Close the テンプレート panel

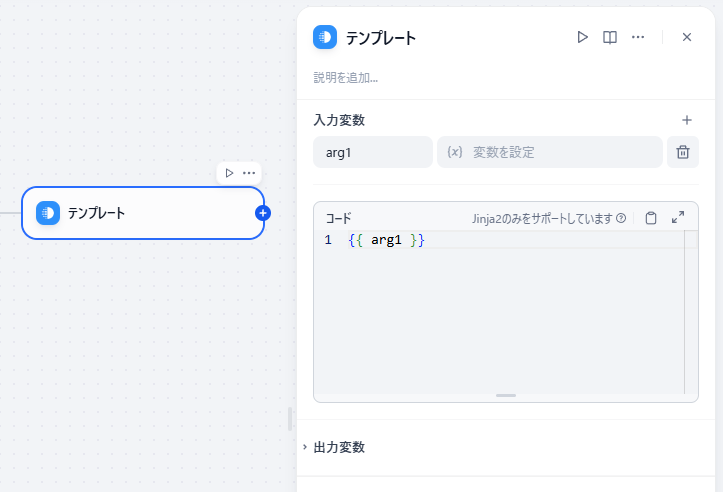[x=687, y=37]
